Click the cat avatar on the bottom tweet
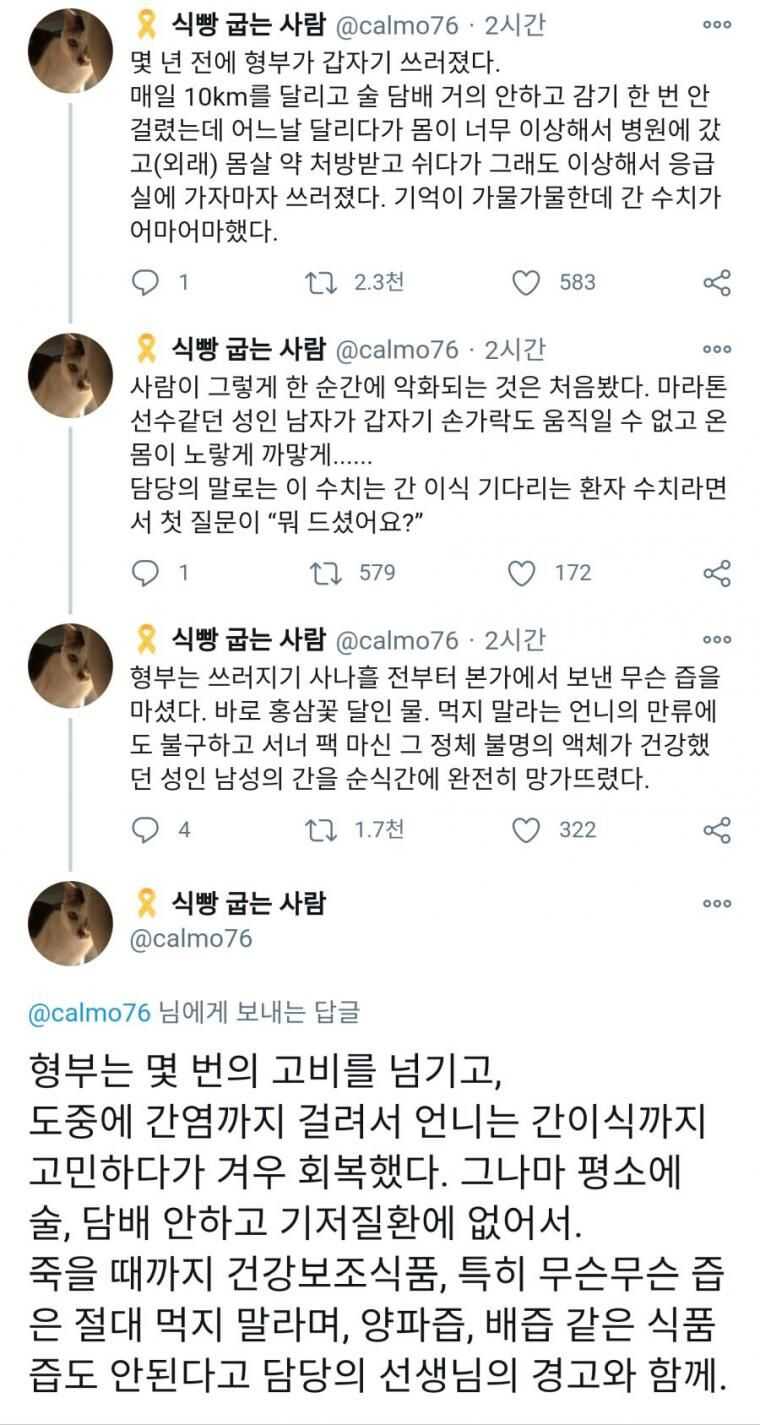This screenshot has height=1425, width=760. [70, 923]
